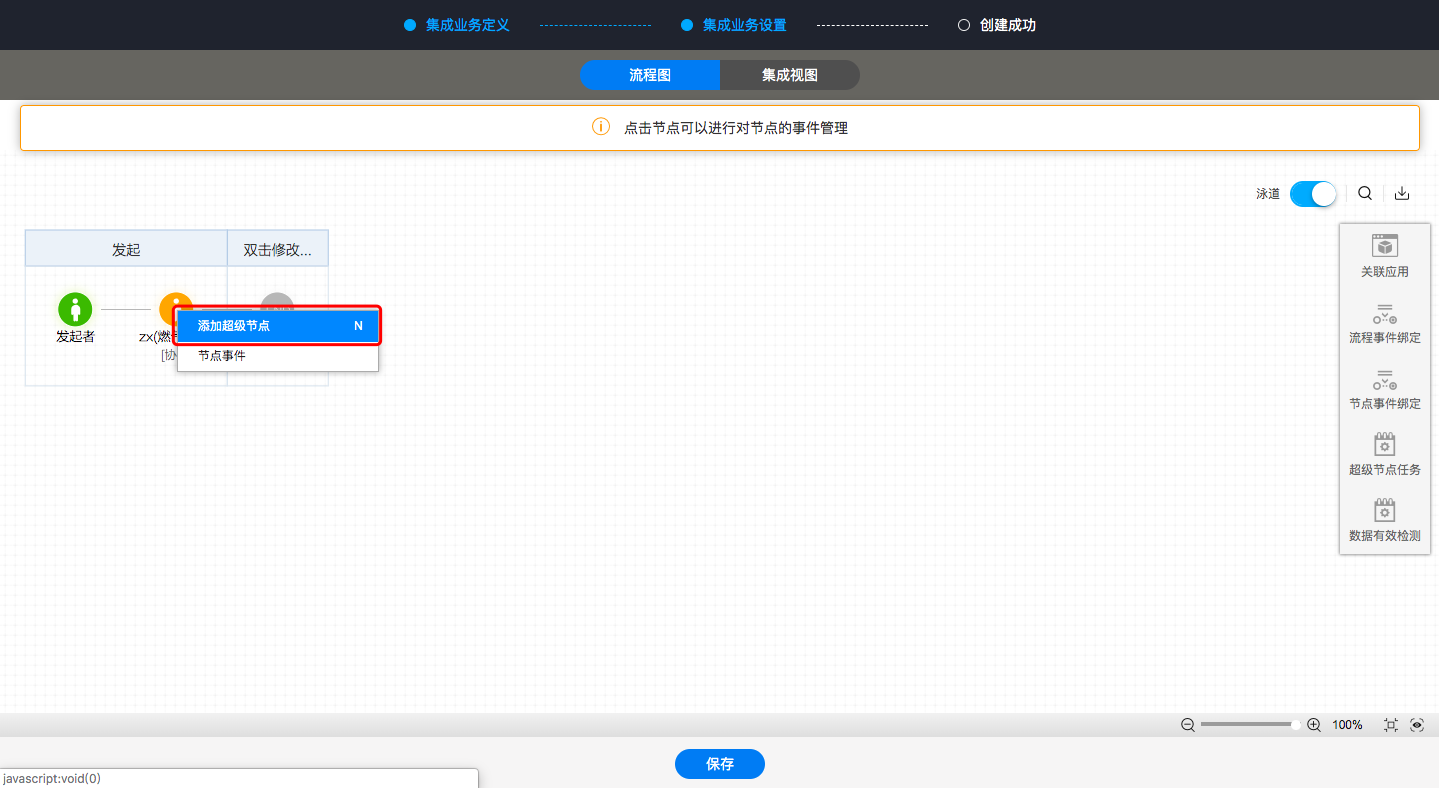Switch to the 流程图 tab
1439x788 pixels.
[650, 75]
